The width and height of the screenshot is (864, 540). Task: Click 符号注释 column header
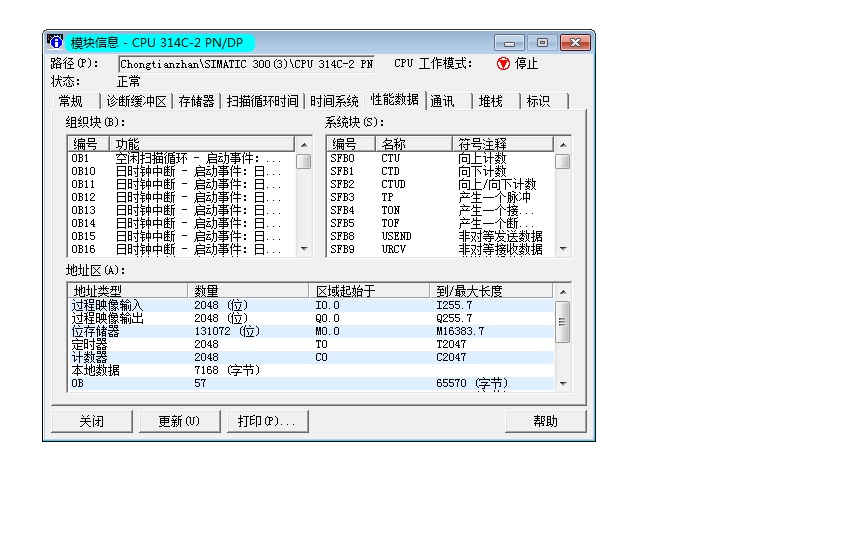[503, 144]
